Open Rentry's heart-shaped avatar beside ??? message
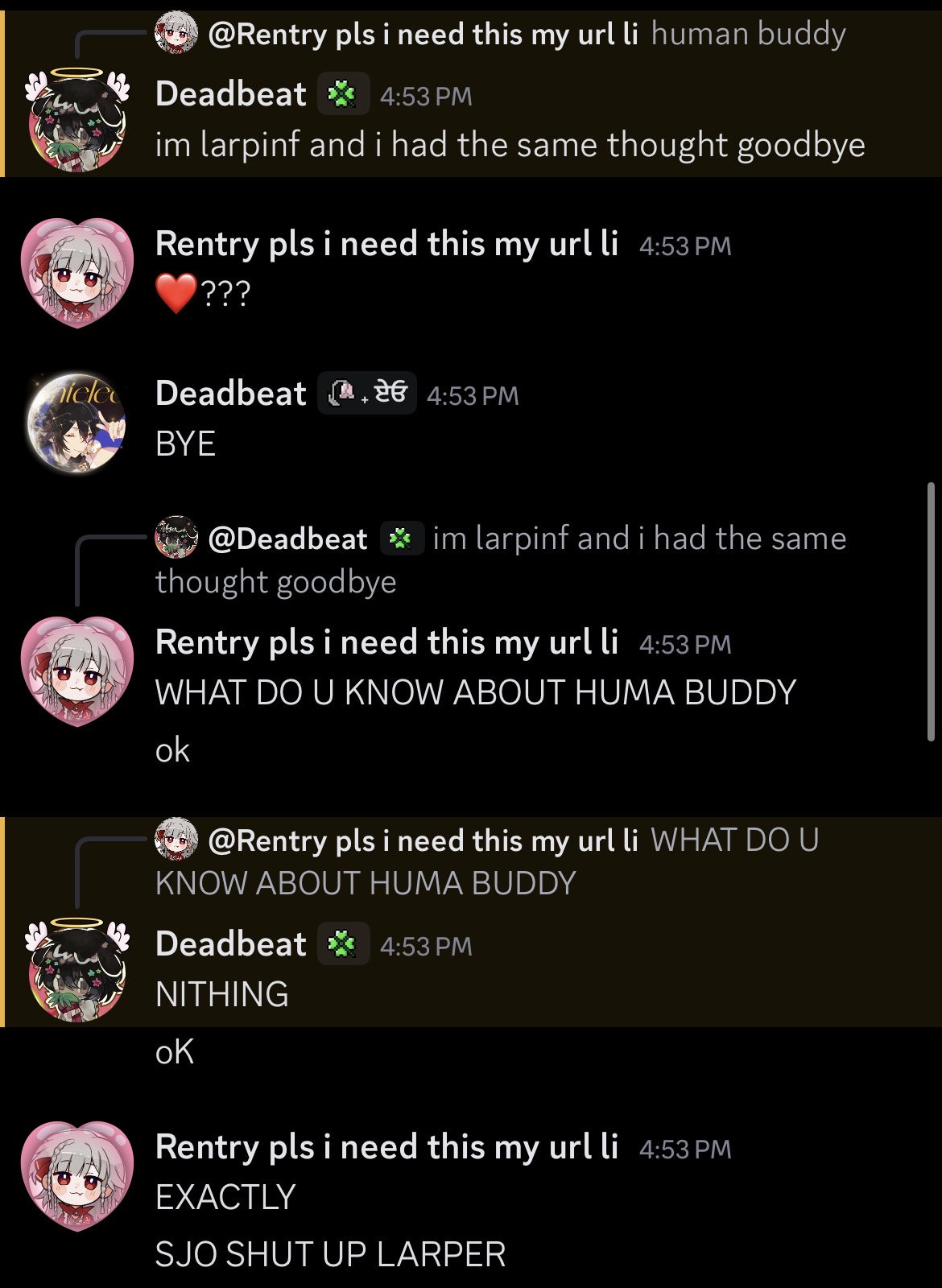 [x=77, y=272]
